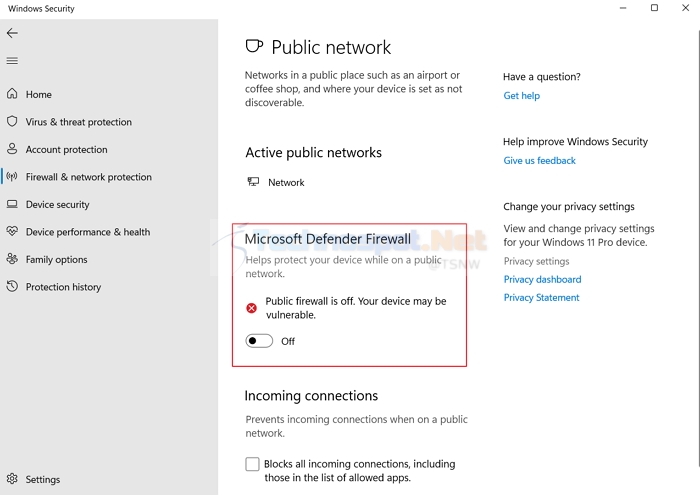
Task: Click the Windows Security window title
Action: pyautogui.click(x=41, y=8)
